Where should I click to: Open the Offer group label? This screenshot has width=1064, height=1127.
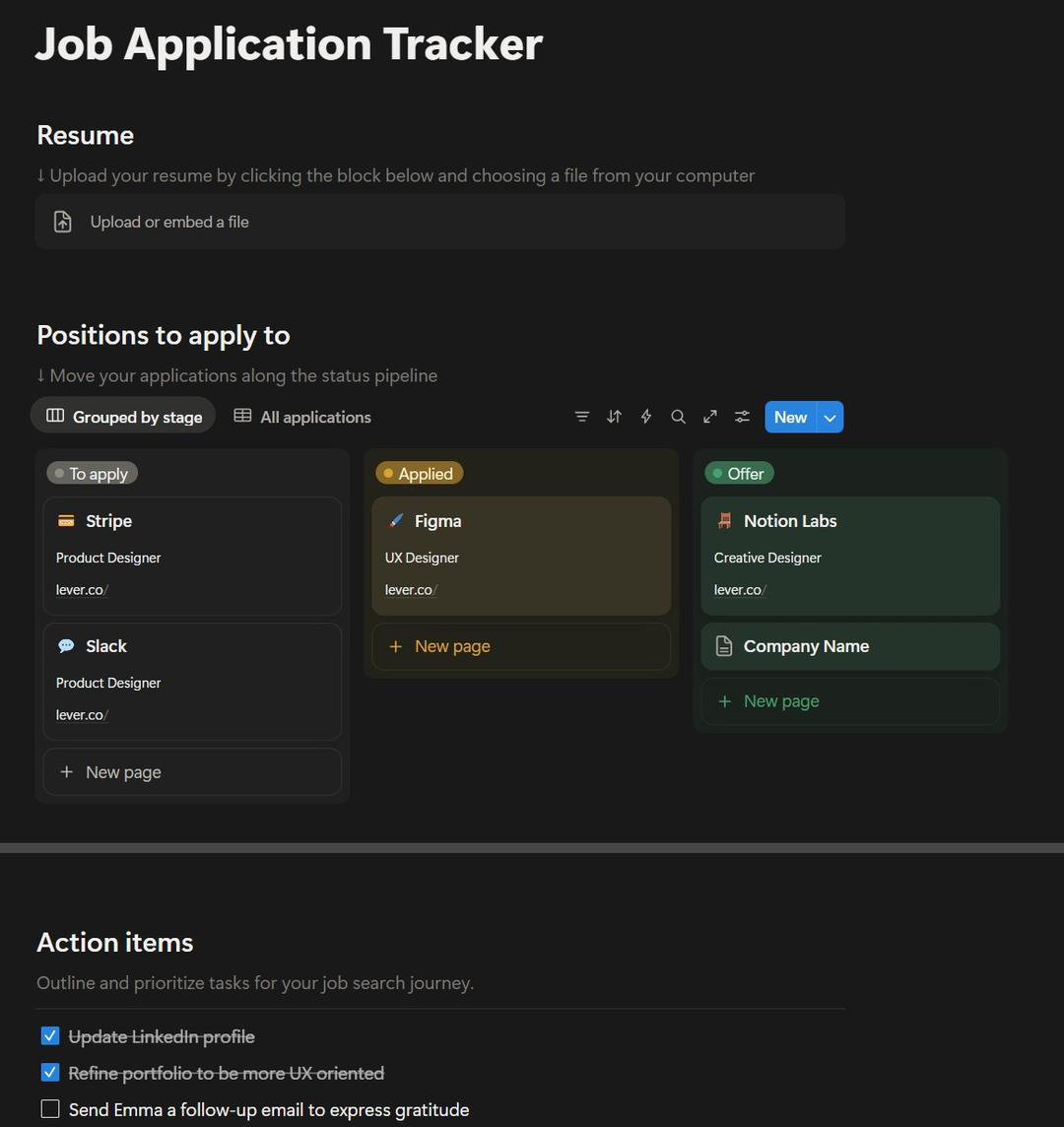(739, 474)
